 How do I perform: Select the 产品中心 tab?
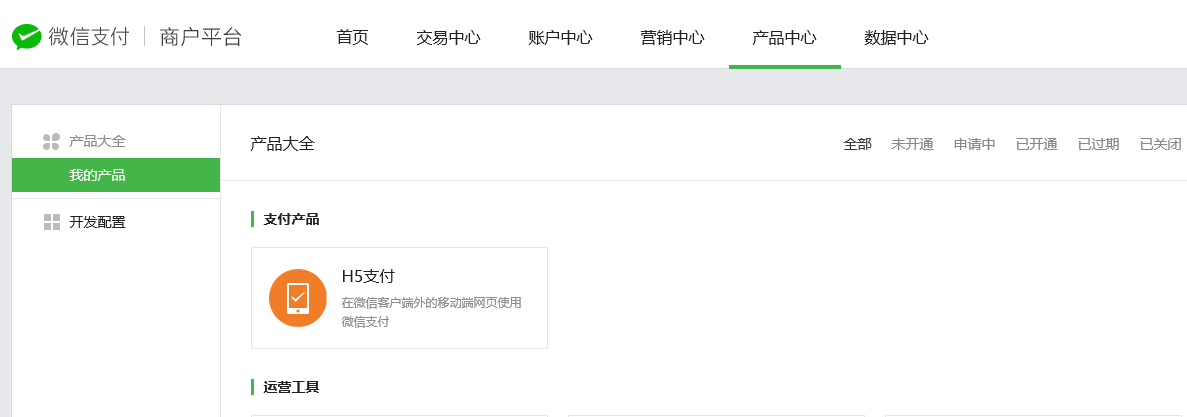point(784,38)
